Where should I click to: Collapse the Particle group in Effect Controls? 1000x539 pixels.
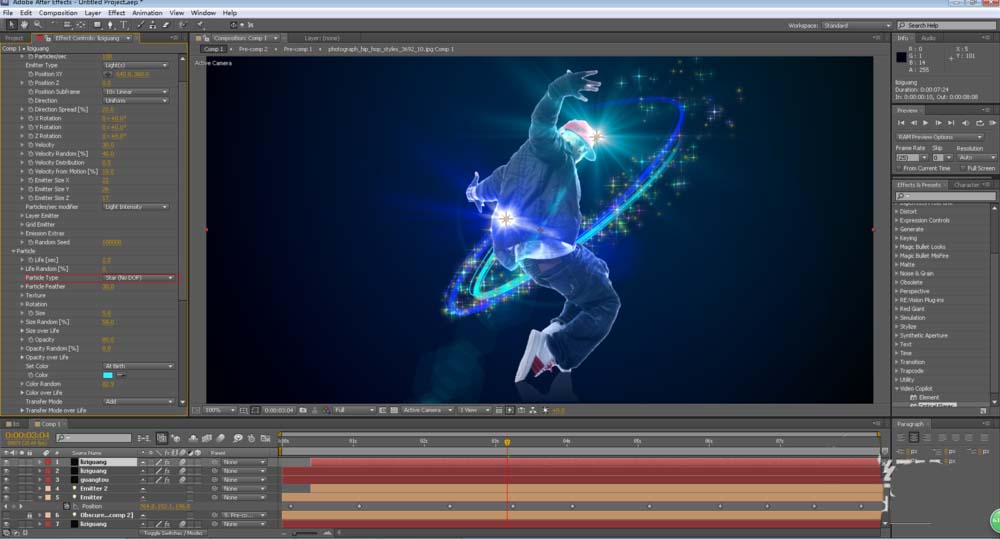[13, 251]
